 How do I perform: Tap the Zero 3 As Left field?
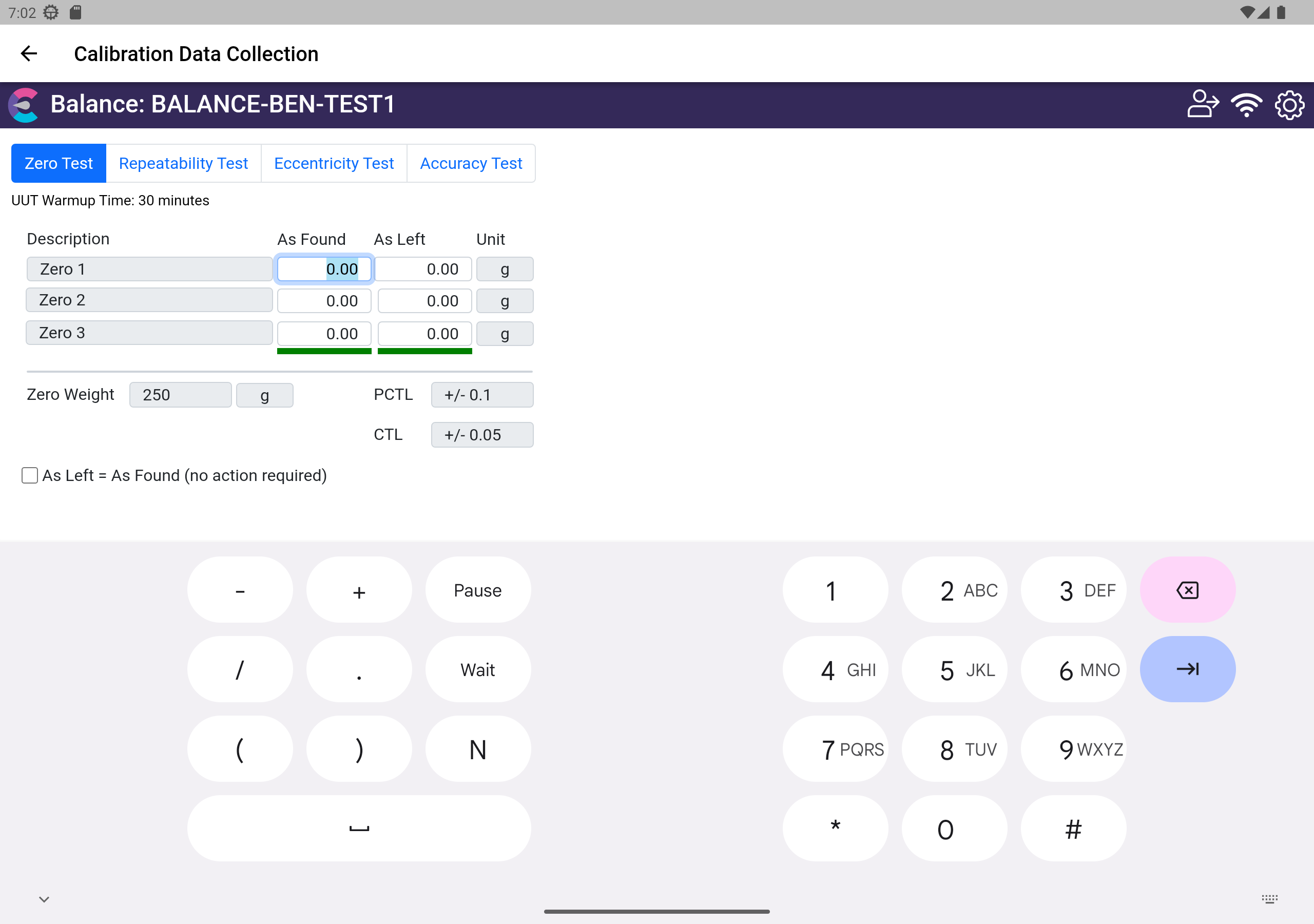tap(424, 334)
